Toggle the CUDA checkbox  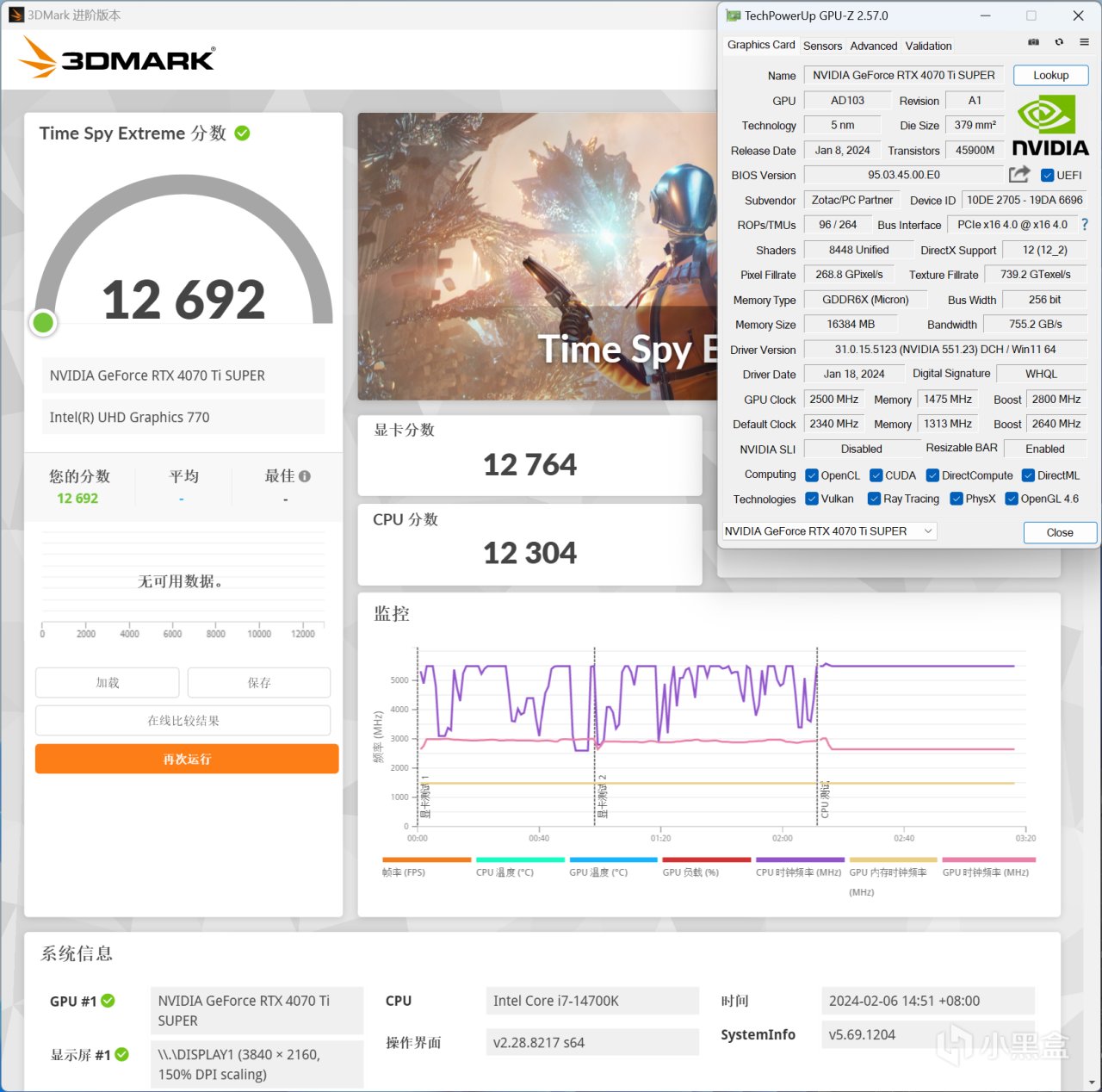(876, 475)
